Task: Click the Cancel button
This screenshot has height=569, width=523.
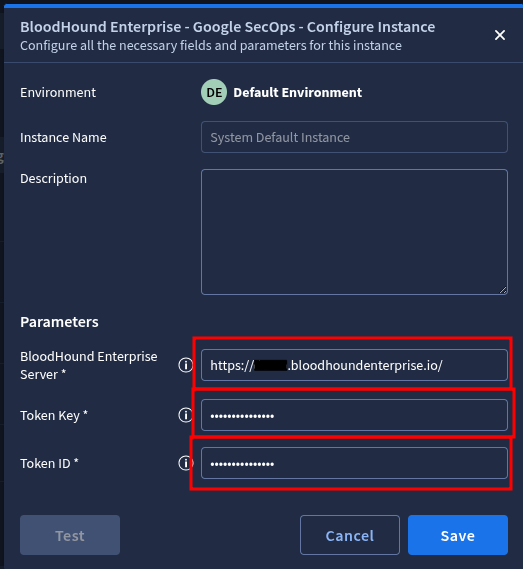Action: 350,535
